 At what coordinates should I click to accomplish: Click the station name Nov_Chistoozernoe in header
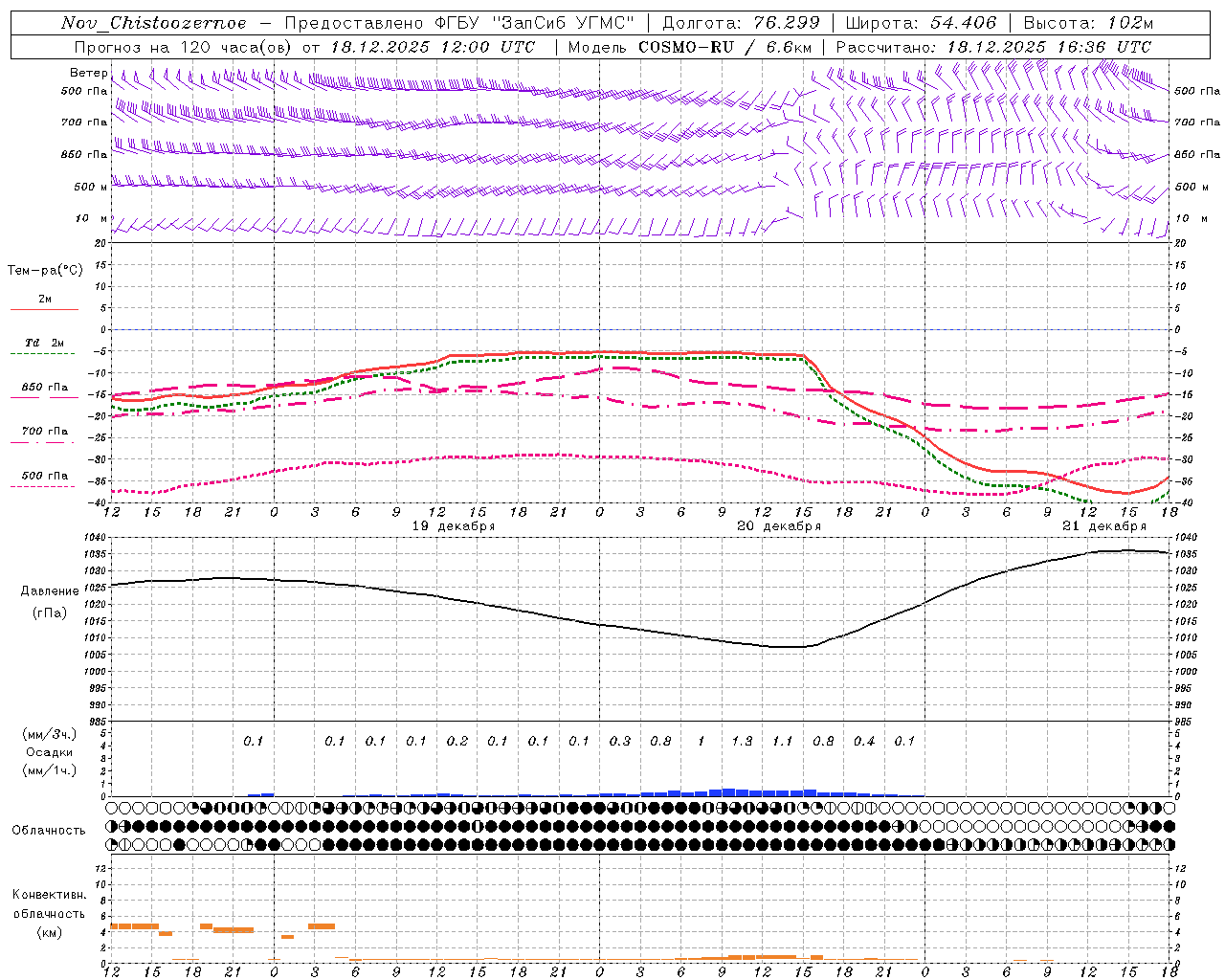point(154,23)
